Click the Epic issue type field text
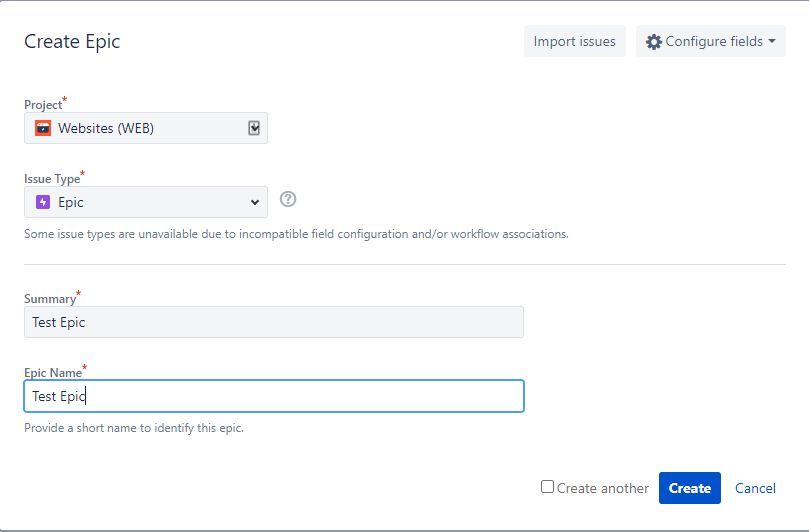The image size is (809, 532). click(71, 202)
